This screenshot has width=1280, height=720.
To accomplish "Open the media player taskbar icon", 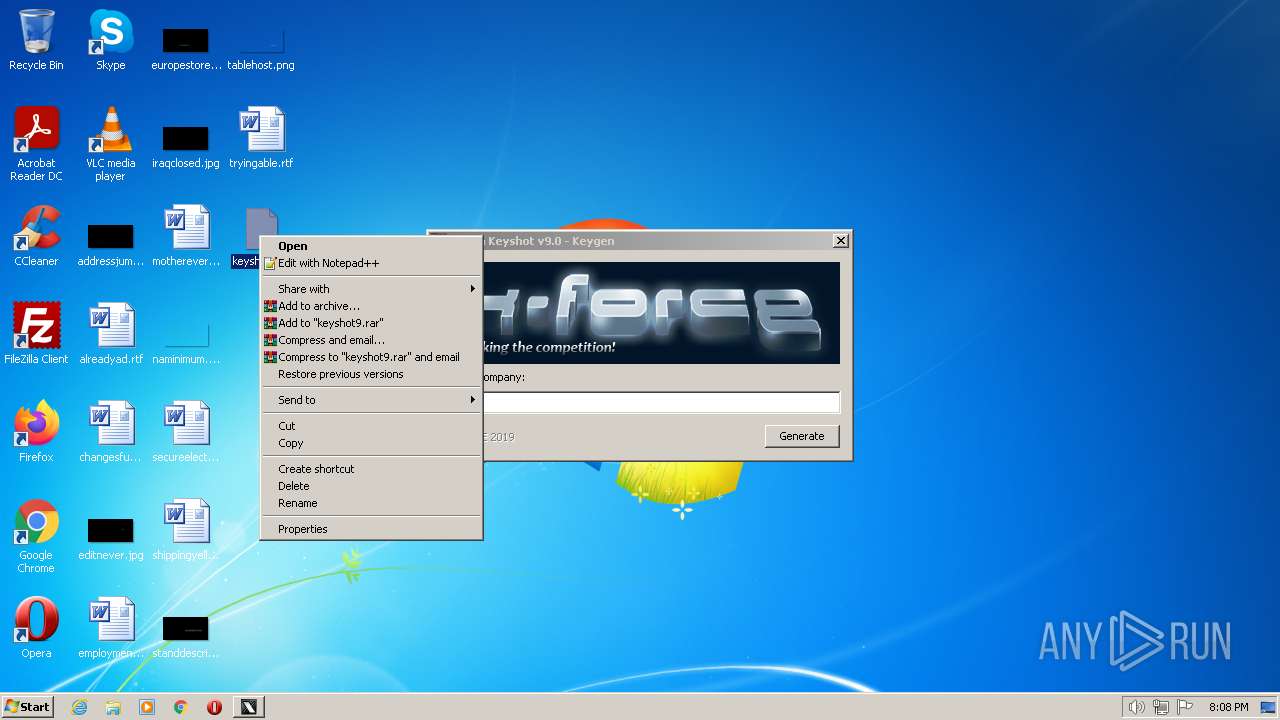I will (x=147, y=707).
